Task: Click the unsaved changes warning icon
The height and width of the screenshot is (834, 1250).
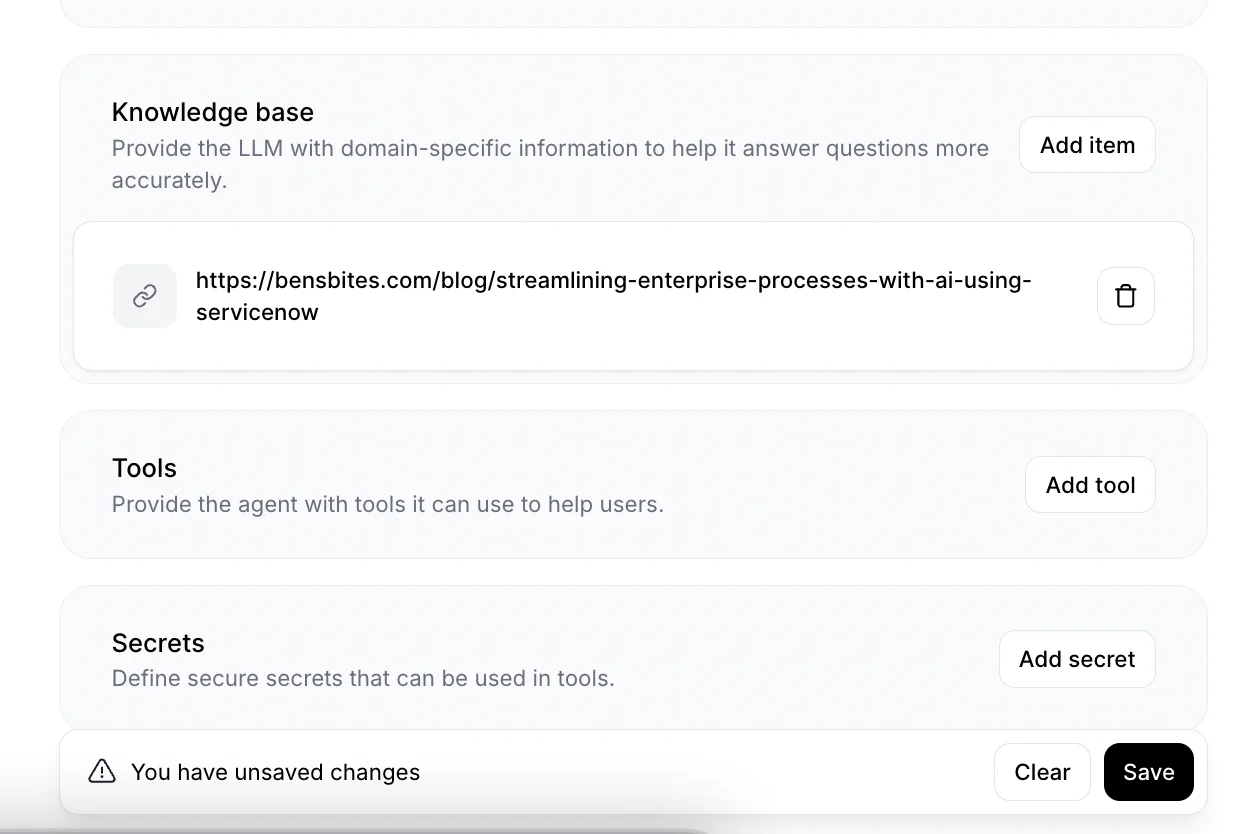Action: 102,772
